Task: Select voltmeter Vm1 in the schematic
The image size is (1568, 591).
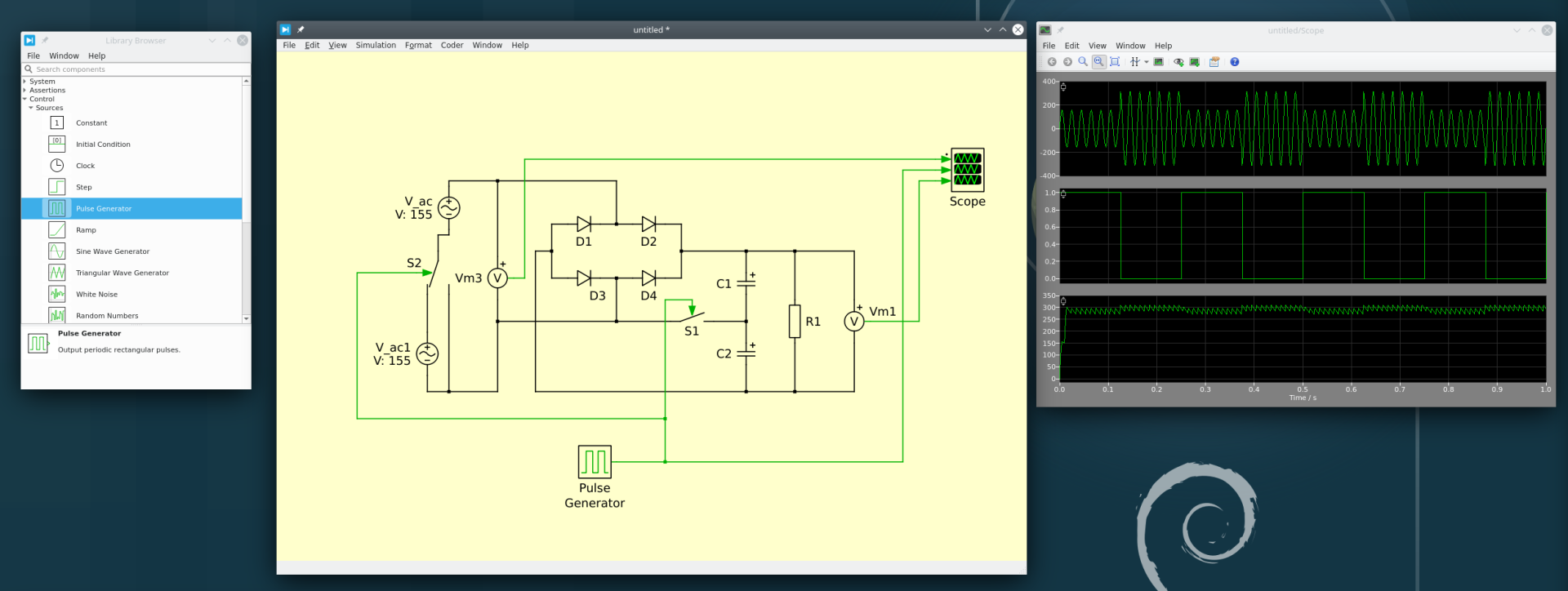Action: (x=854, y=322)
